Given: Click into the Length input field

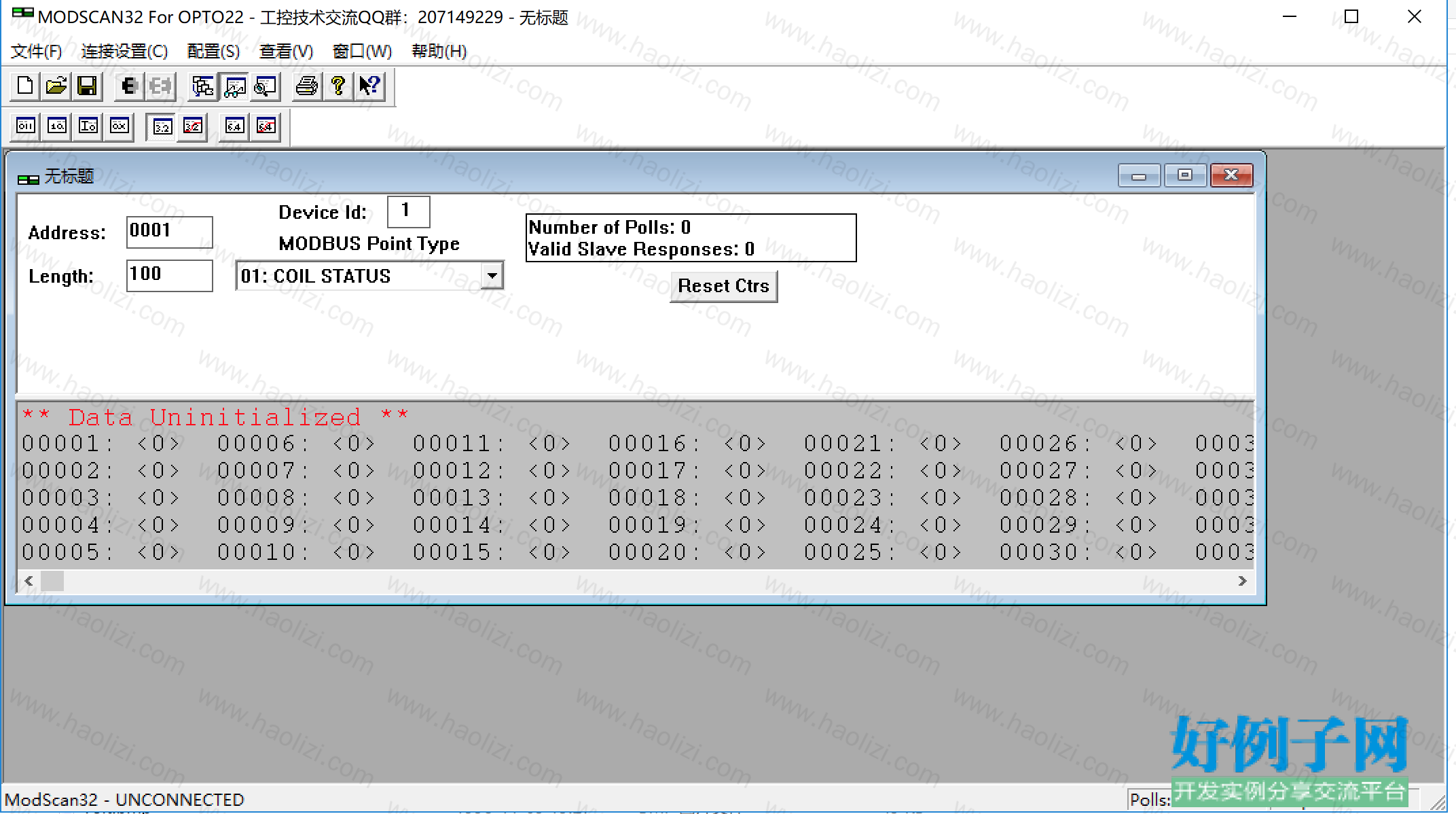Looking at the screenshot, I should [170, 276].
